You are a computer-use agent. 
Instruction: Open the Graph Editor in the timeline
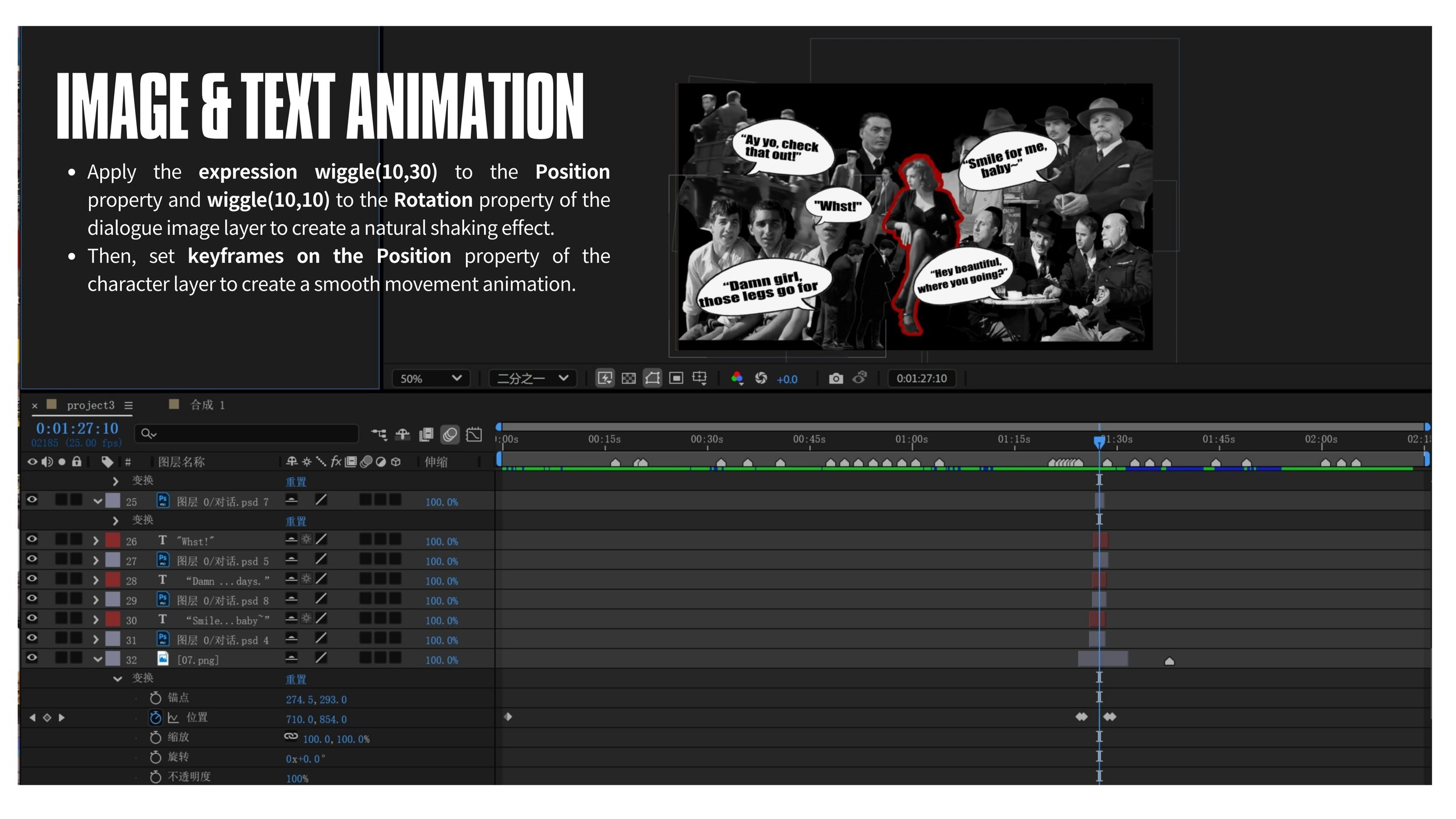tap(474, 435)
